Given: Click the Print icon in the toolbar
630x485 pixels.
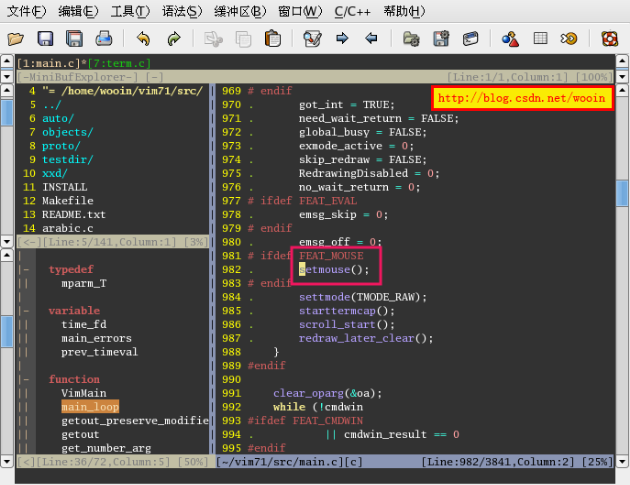Looking at the screenshot, I should tap(104, 39).
